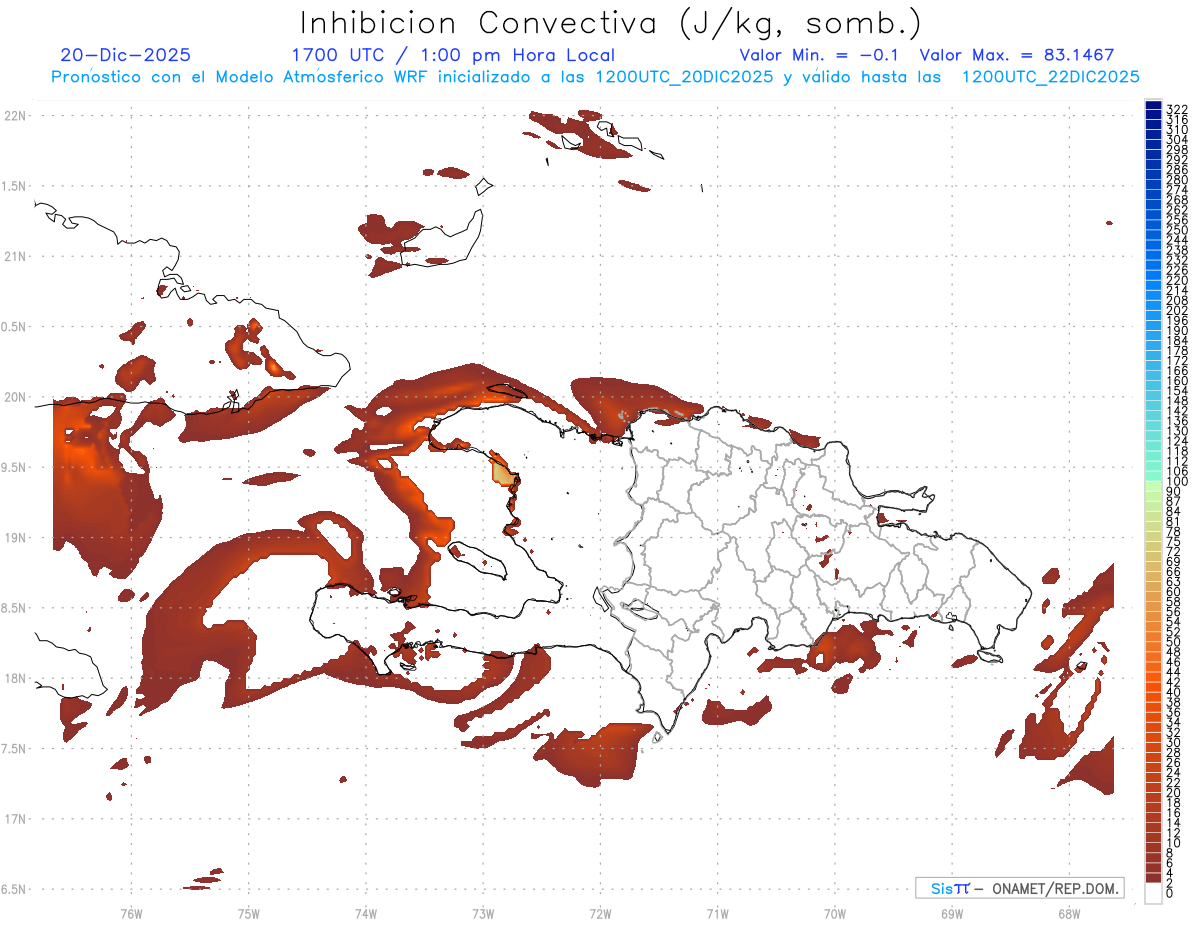Click the "73W" longitude label

tap(483, 913)
